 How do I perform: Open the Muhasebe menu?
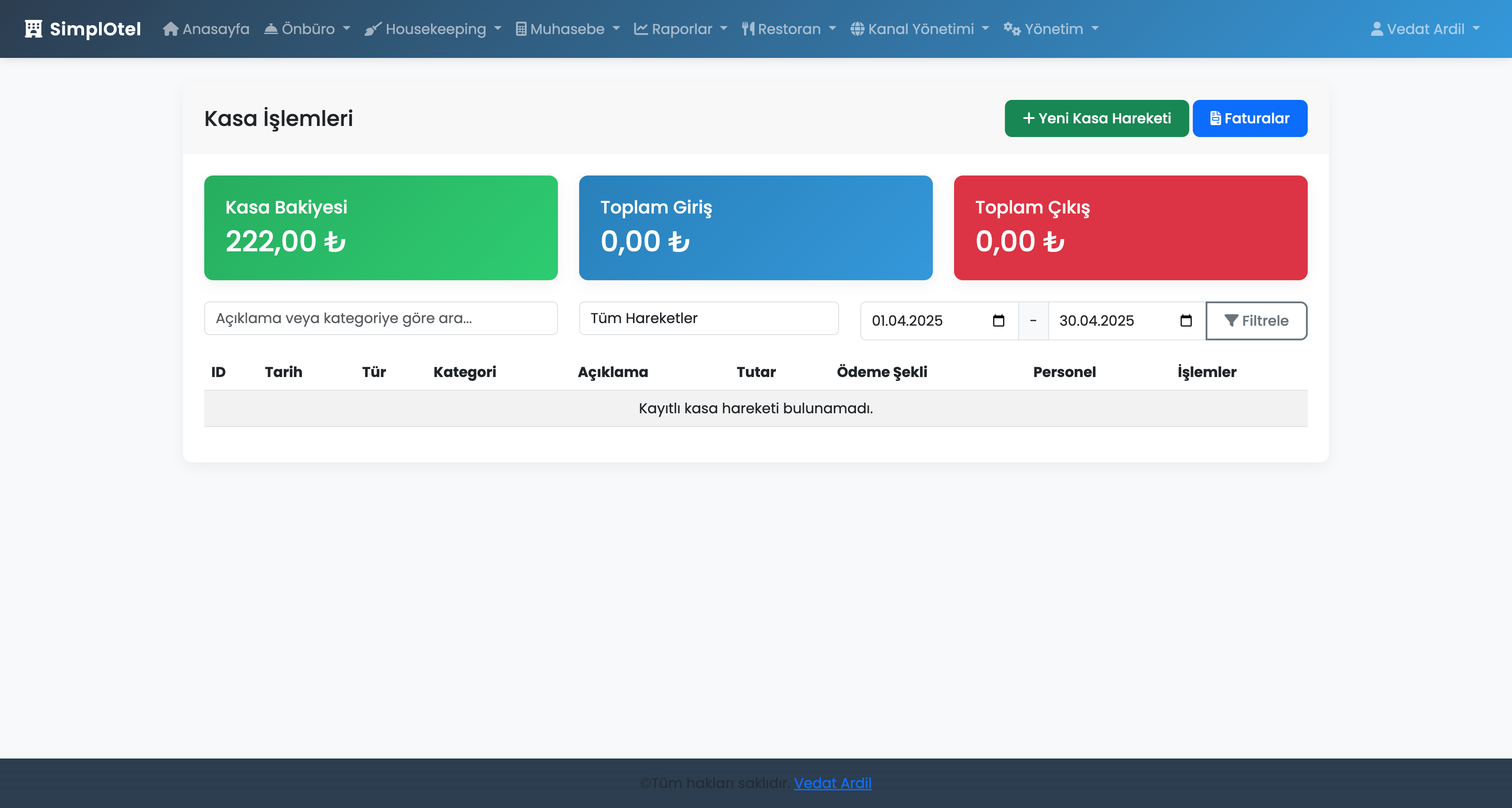tap(567, 29)
